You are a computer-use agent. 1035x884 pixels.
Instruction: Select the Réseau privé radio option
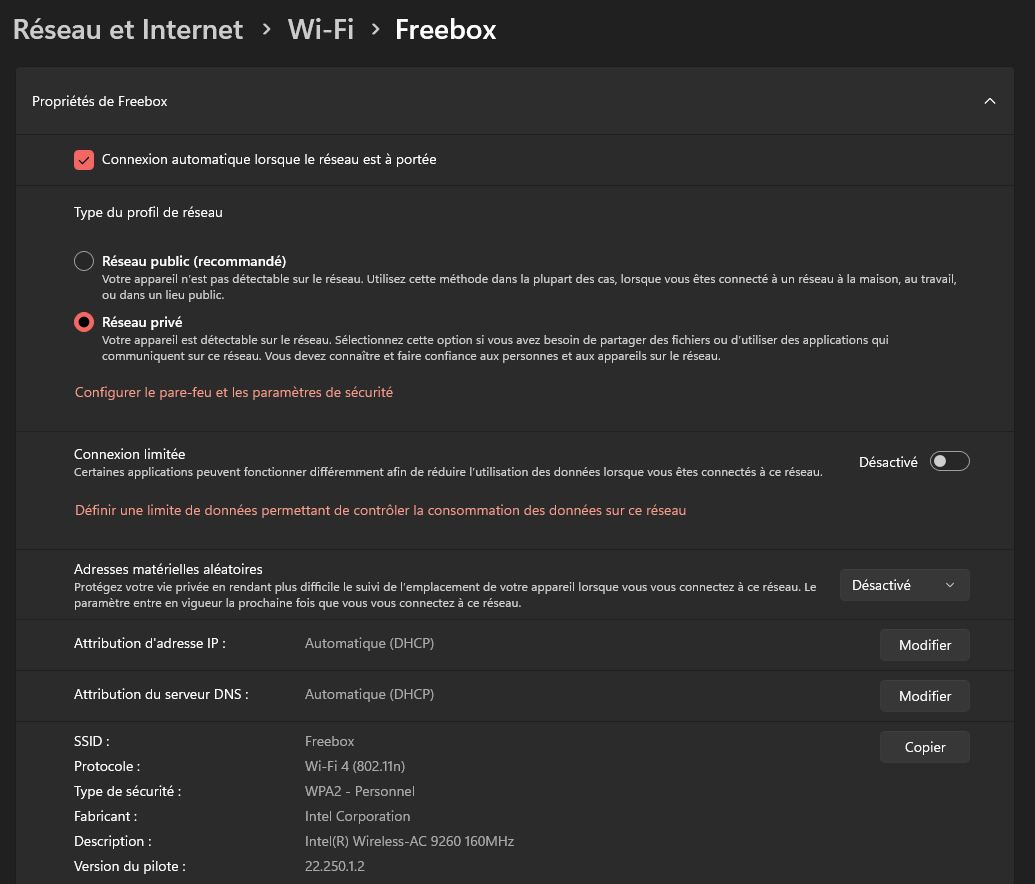tap(84, 322)
